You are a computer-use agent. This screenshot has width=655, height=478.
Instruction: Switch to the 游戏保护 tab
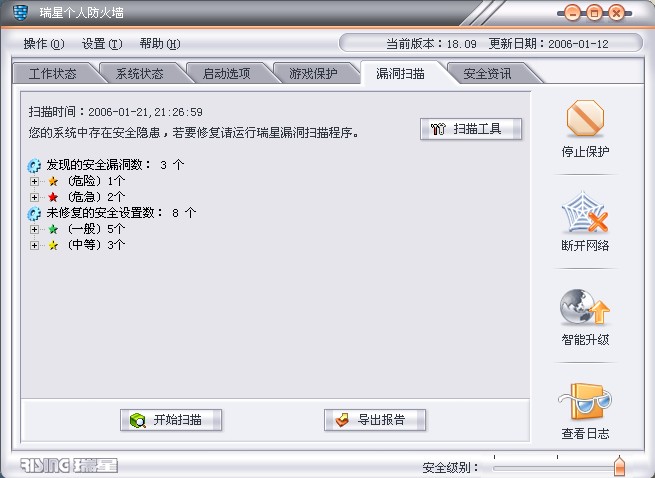[313, 74]
